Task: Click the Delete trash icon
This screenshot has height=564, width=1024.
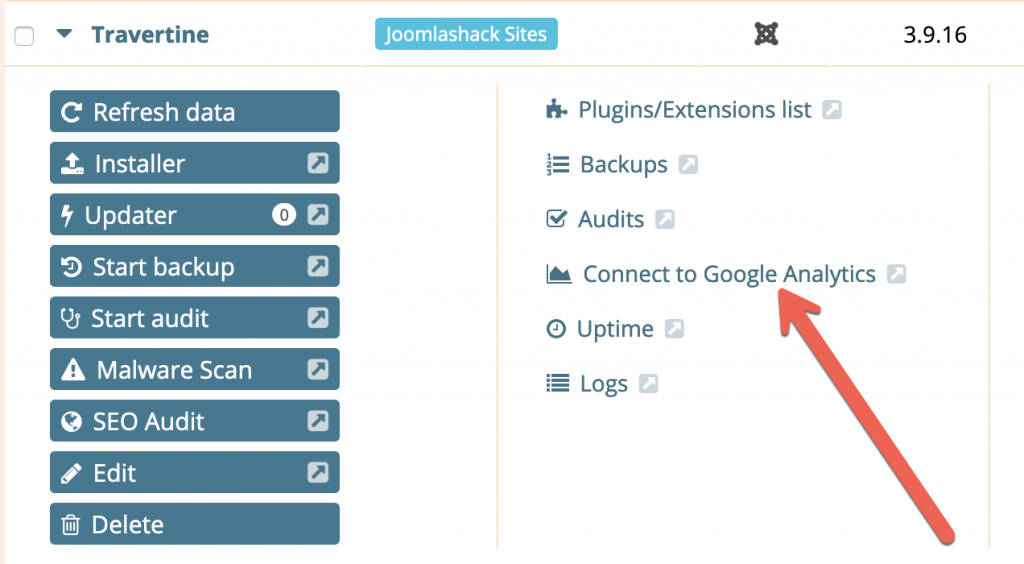Action: (x=71, y=525)
